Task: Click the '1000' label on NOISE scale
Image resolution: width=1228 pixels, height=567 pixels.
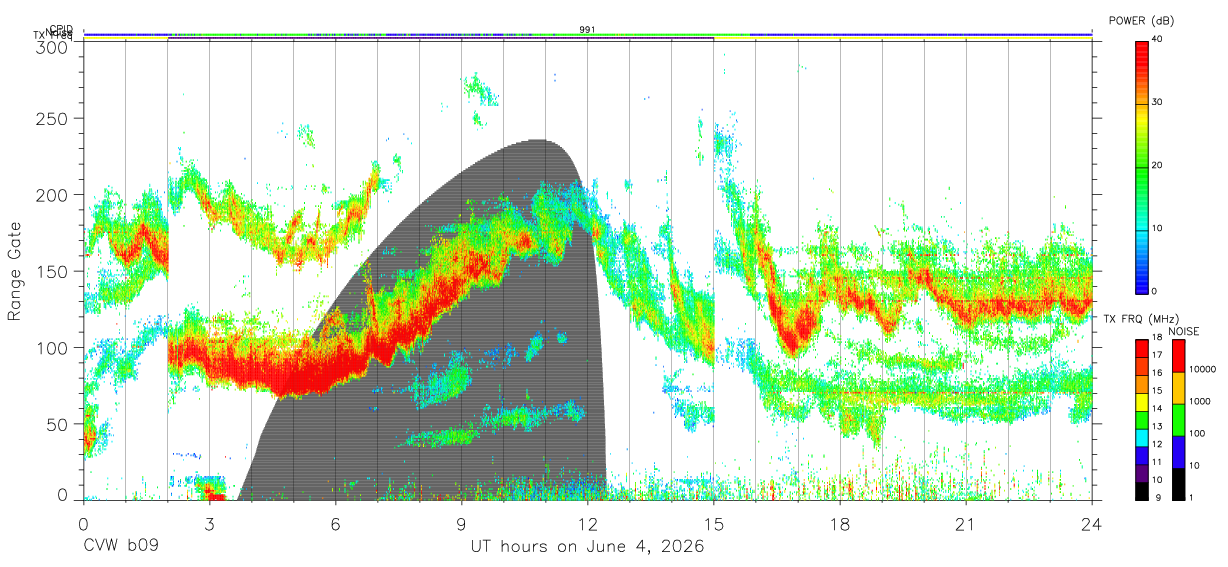Action: point(1199,402)
